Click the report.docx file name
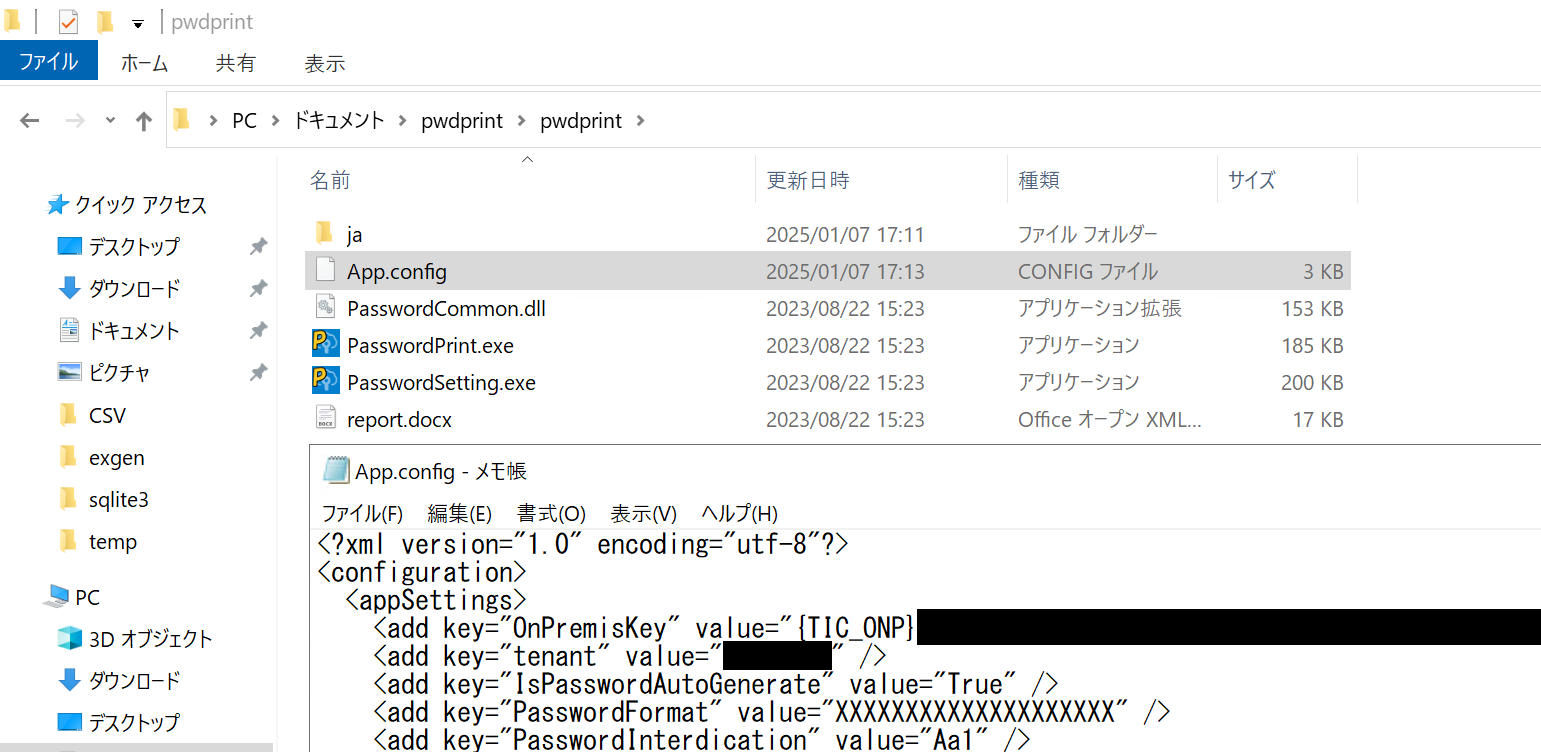The image size is (1541, 752). tap(399, 420)
